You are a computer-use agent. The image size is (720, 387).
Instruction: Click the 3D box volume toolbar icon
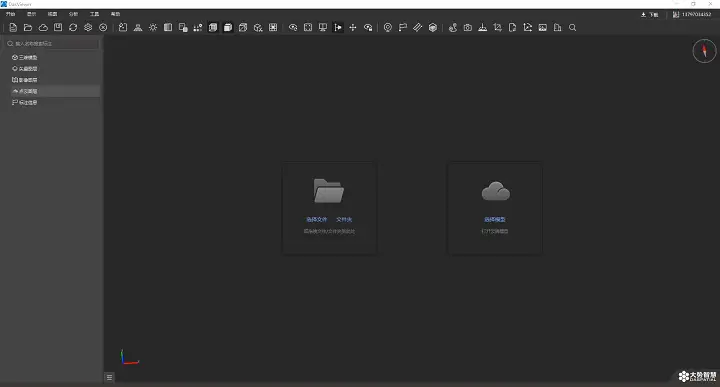433,28
